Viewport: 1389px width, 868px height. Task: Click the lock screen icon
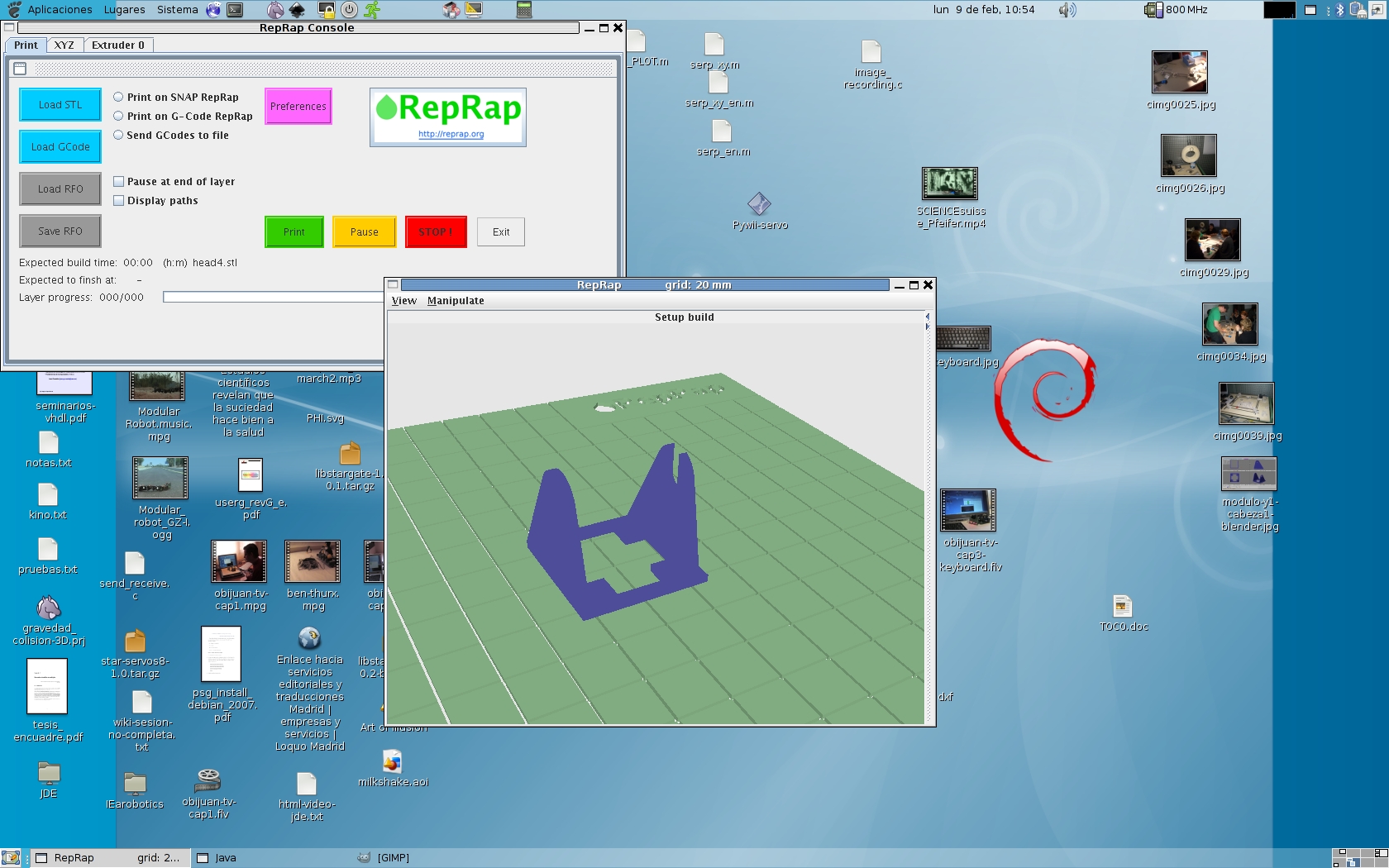(327, 10)
